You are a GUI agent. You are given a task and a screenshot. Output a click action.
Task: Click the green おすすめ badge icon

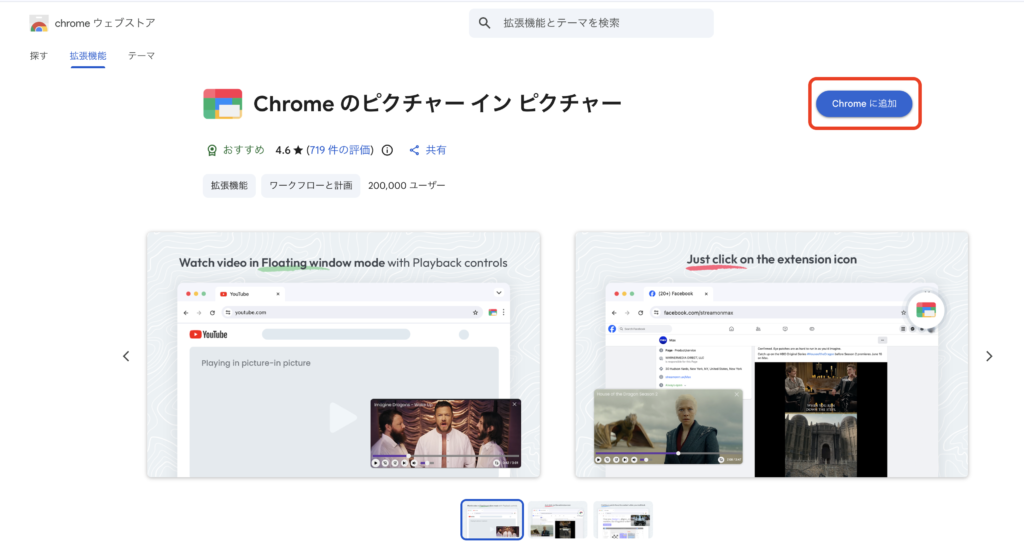(212, 150)
